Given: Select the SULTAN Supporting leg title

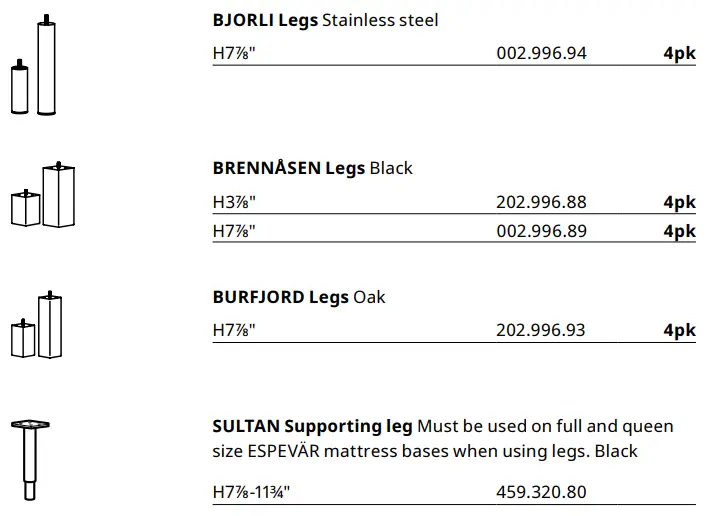Looking at the screenshot, I should 312,427.
